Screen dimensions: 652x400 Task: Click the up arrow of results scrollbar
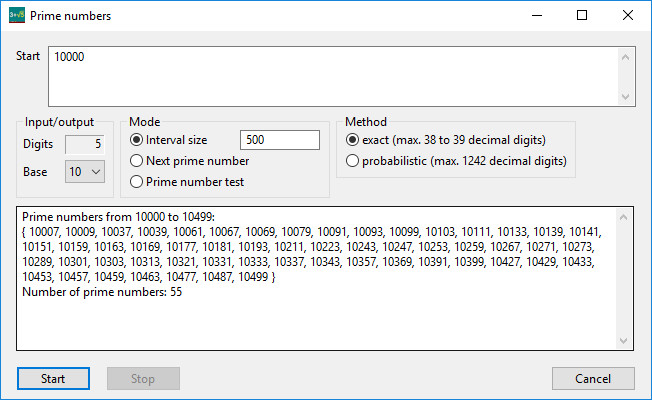(623, 217)
